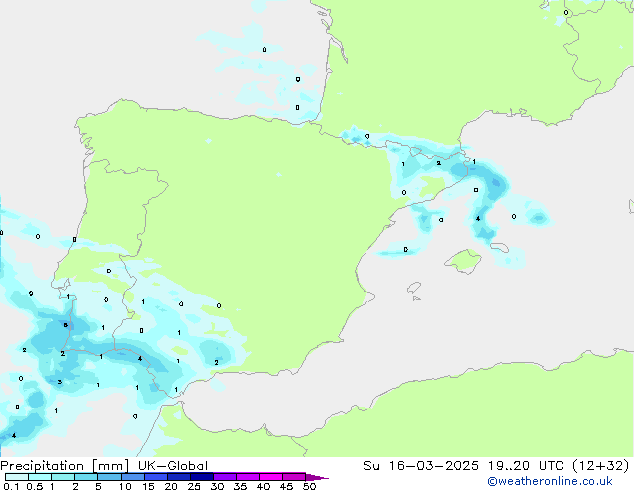634x490 pixels.
Task: Click the '50' legend scale label
Action: (x=309, y=486)
